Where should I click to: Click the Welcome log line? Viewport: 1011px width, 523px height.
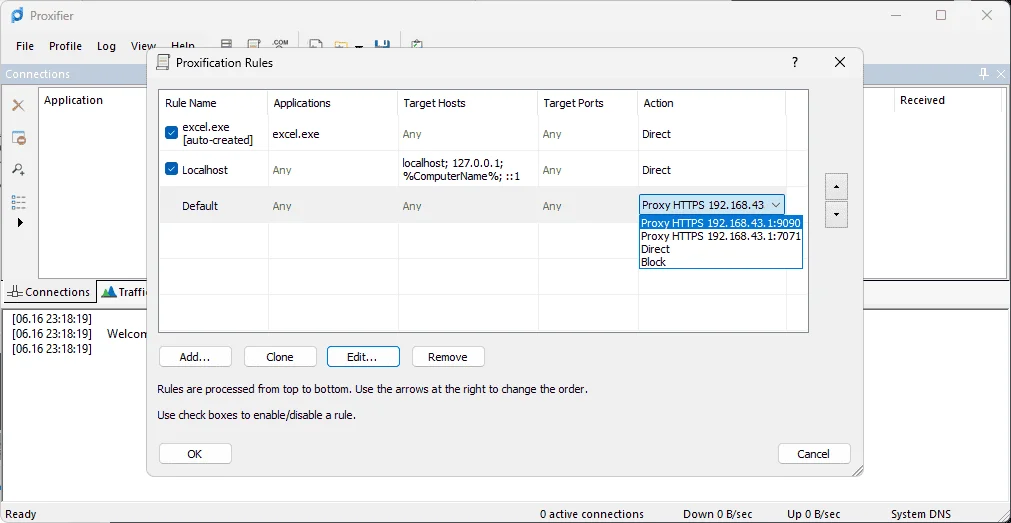[x=81, y=334]
